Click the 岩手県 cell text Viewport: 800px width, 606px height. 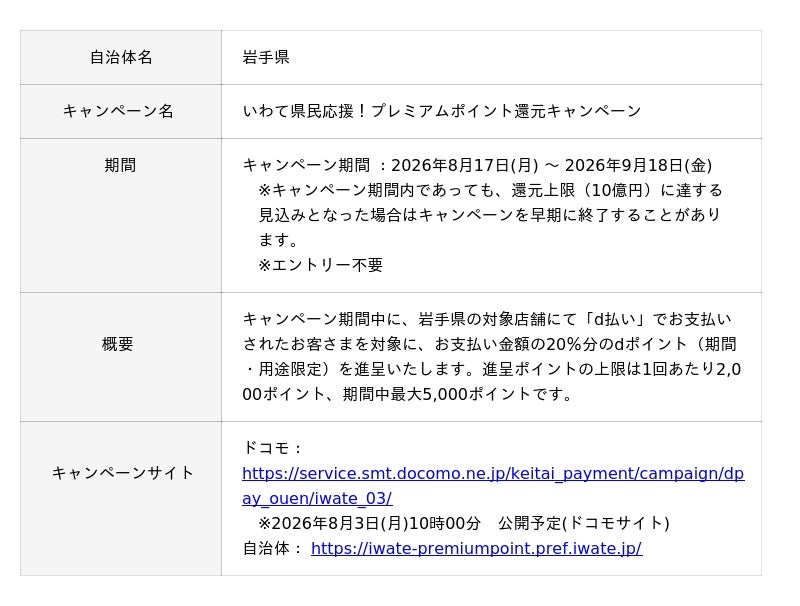(266, 57)
